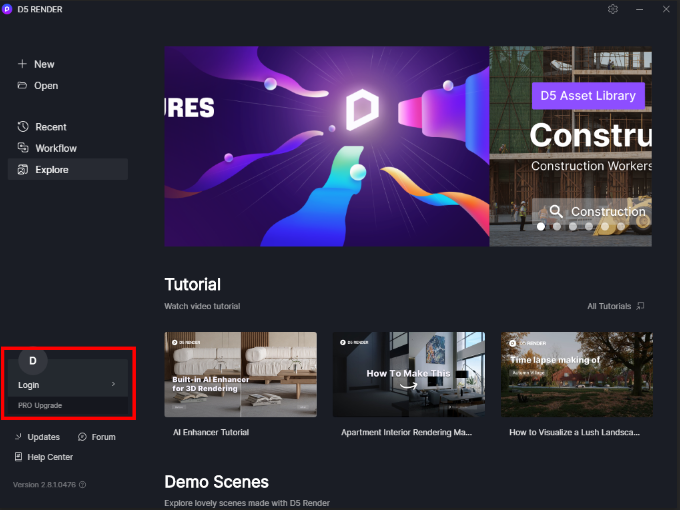Click the purple D5 logo banner
Screen dimensions: 680x510
tap(327, 146)
